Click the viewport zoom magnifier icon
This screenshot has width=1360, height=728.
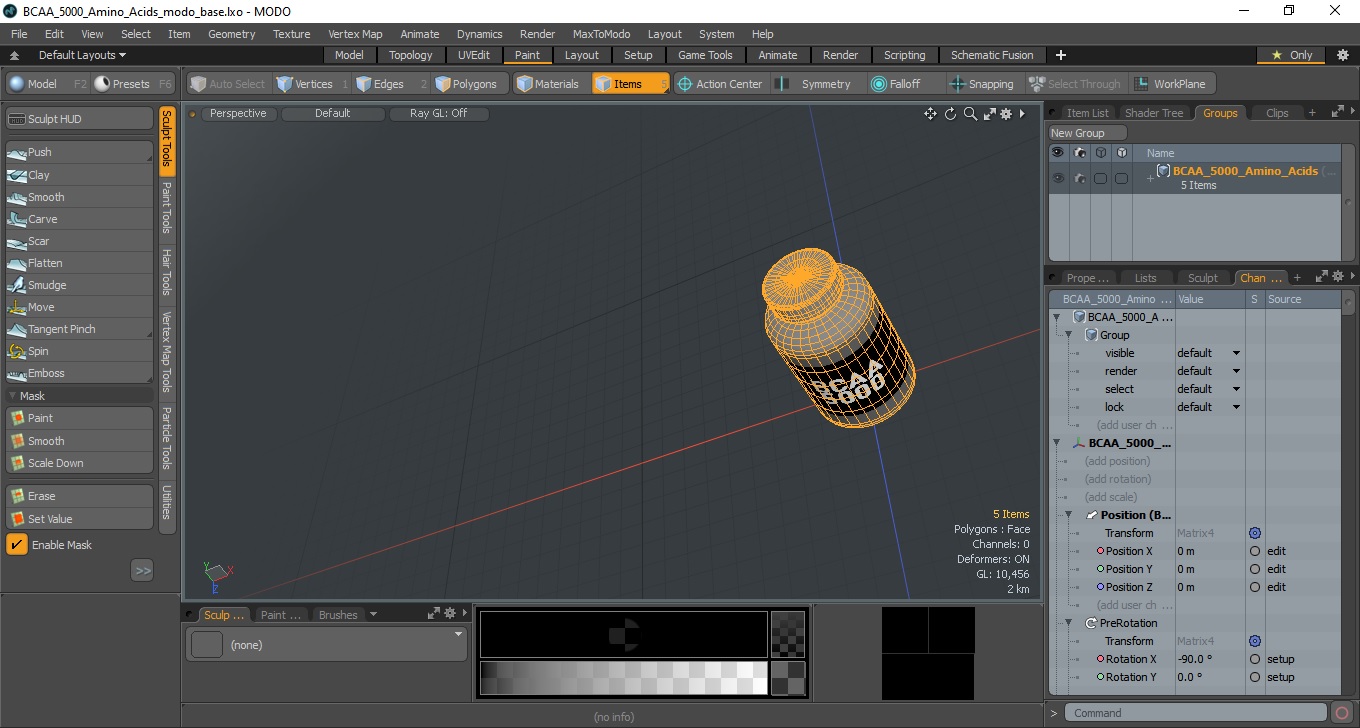[x=970, y=114]
